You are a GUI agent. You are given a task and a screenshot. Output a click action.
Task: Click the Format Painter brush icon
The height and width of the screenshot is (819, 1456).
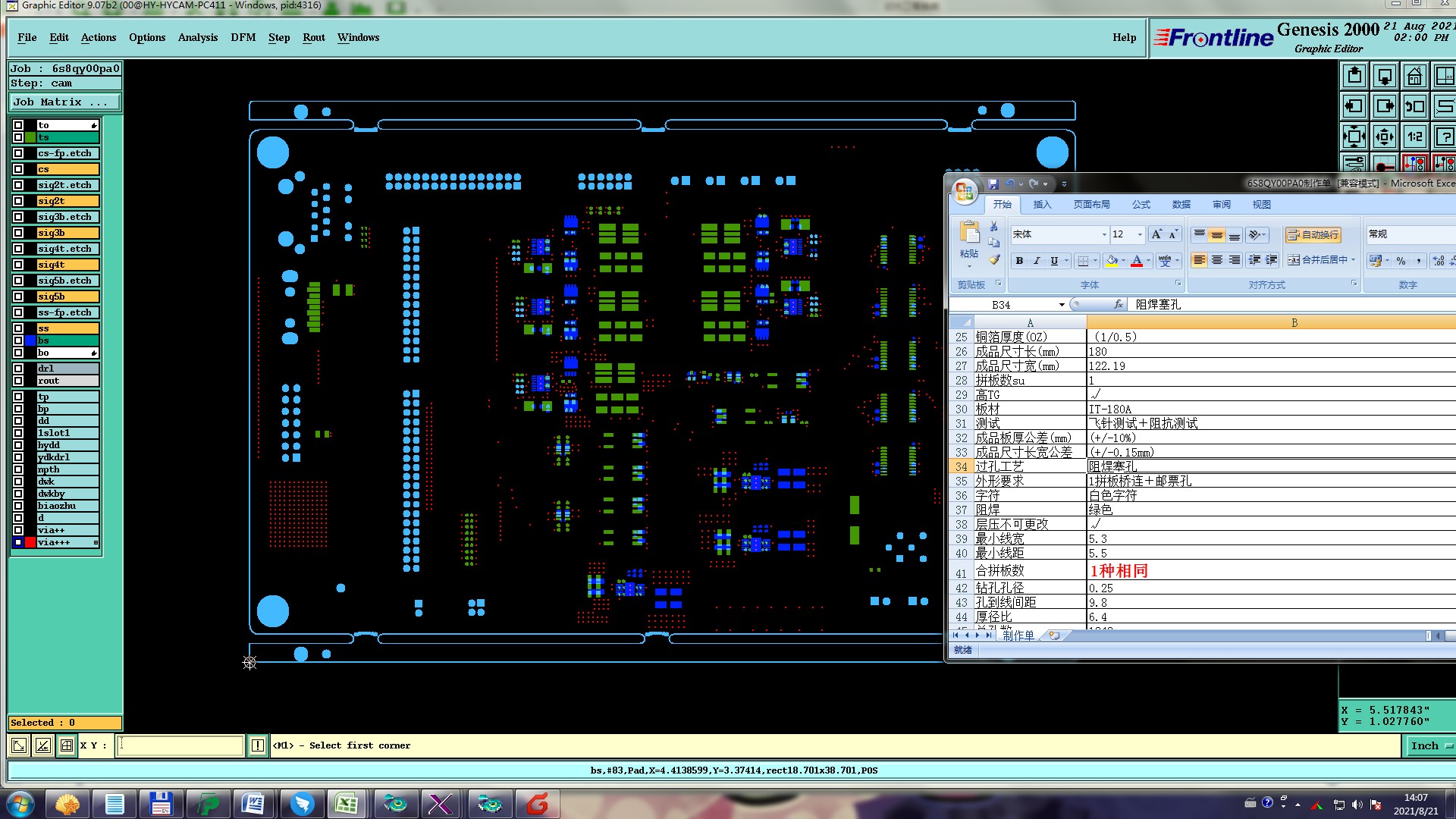tap(994, 259)
